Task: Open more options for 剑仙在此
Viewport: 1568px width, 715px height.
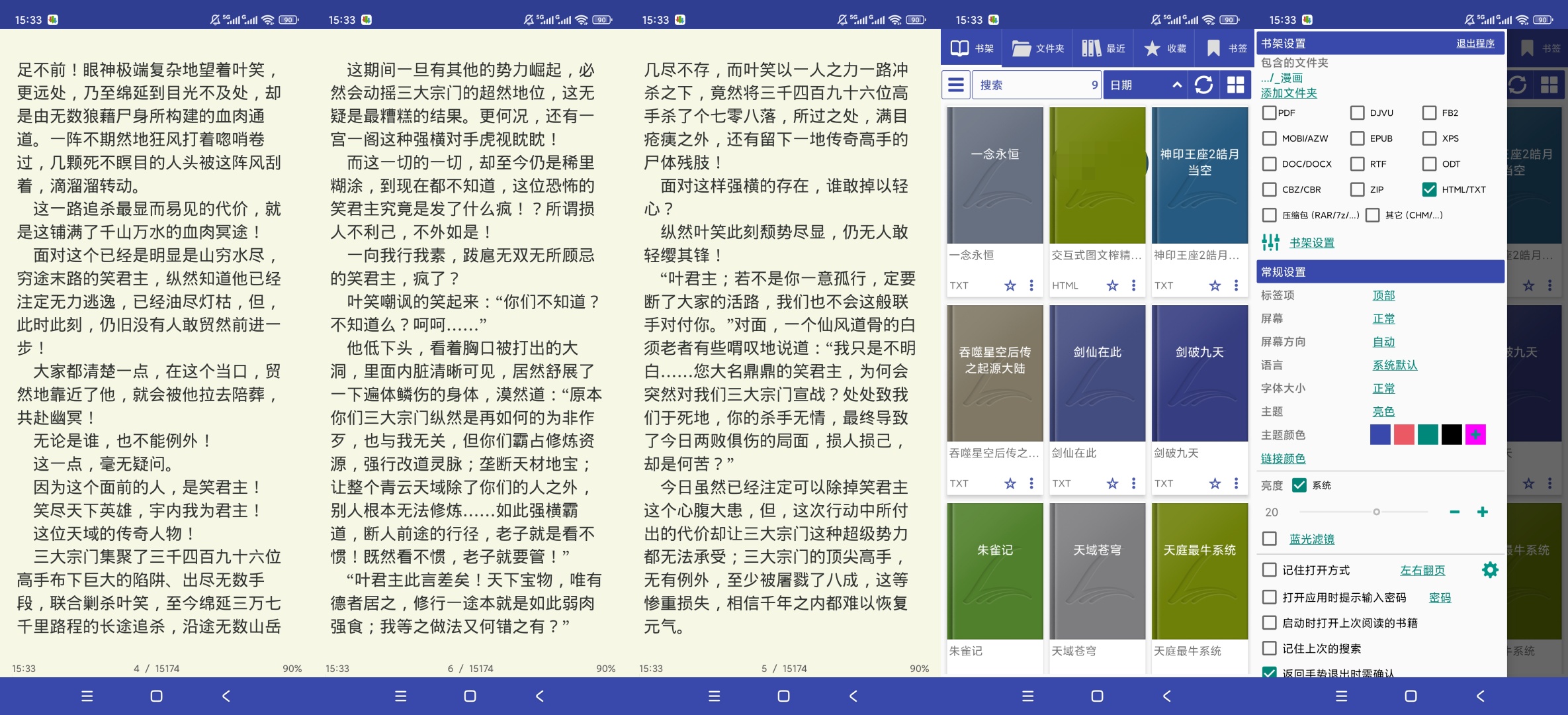Action: tap(1134, 483)
